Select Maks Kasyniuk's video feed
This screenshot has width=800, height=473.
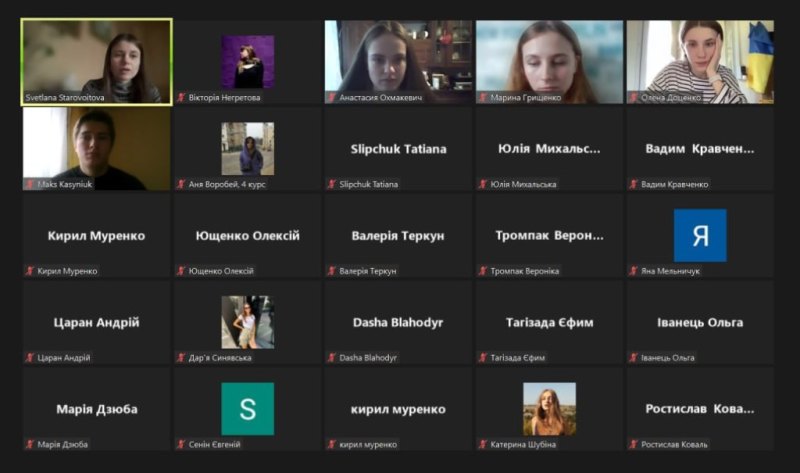(96, 148)
